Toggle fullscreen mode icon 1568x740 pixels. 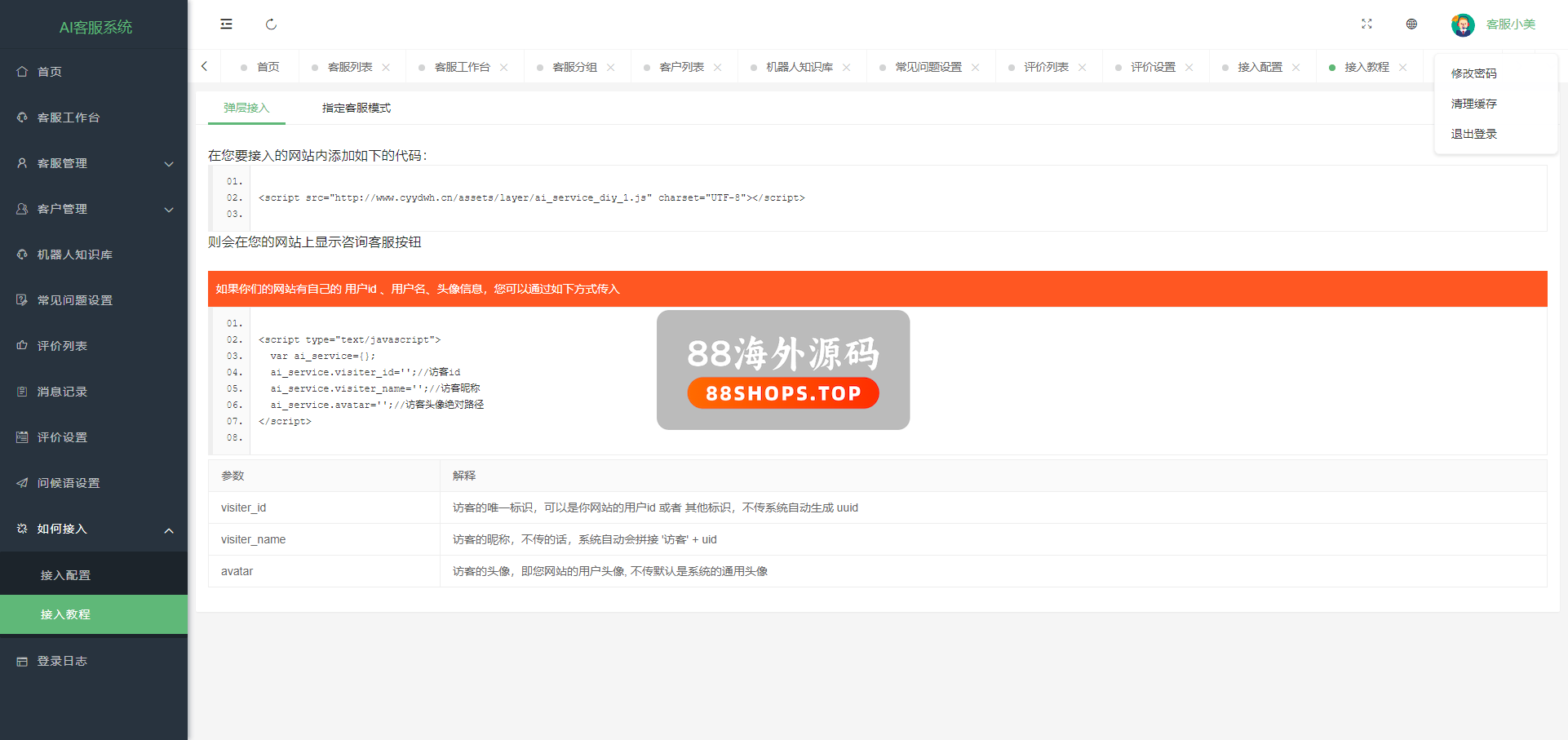(1366, 24)
